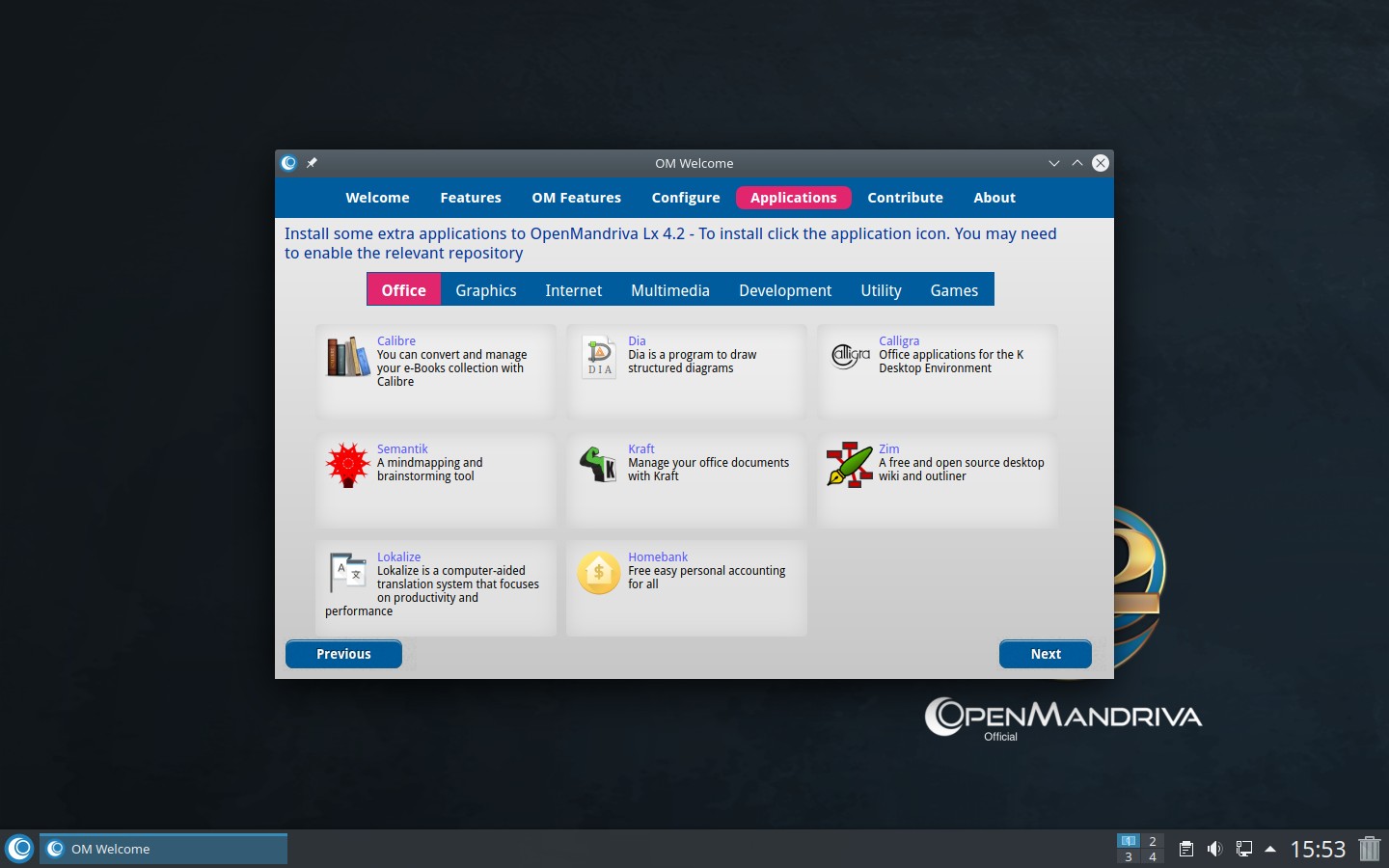The image size is (1389, 868).
Task: Switch to virtual desktop 4 in pager
Action: point(1152,856)
